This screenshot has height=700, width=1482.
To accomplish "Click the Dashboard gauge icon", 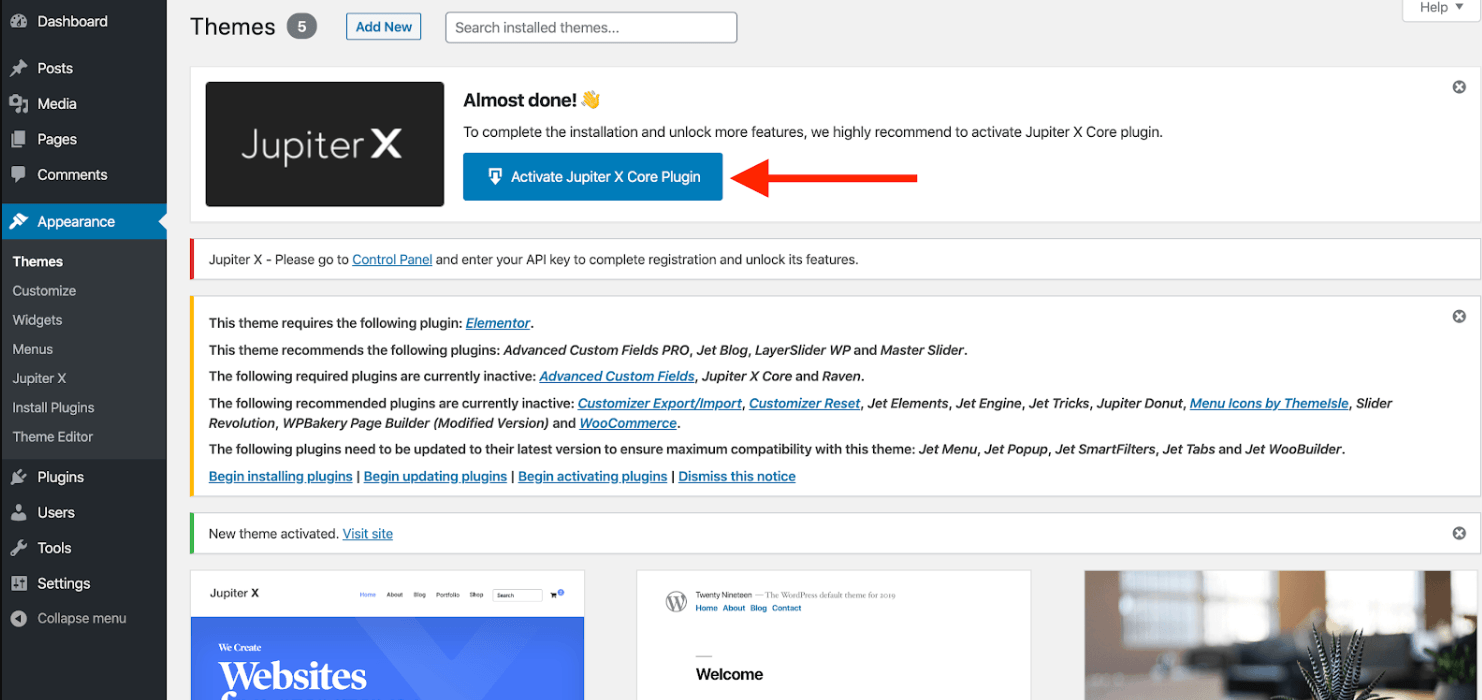I will coord(18,21).
